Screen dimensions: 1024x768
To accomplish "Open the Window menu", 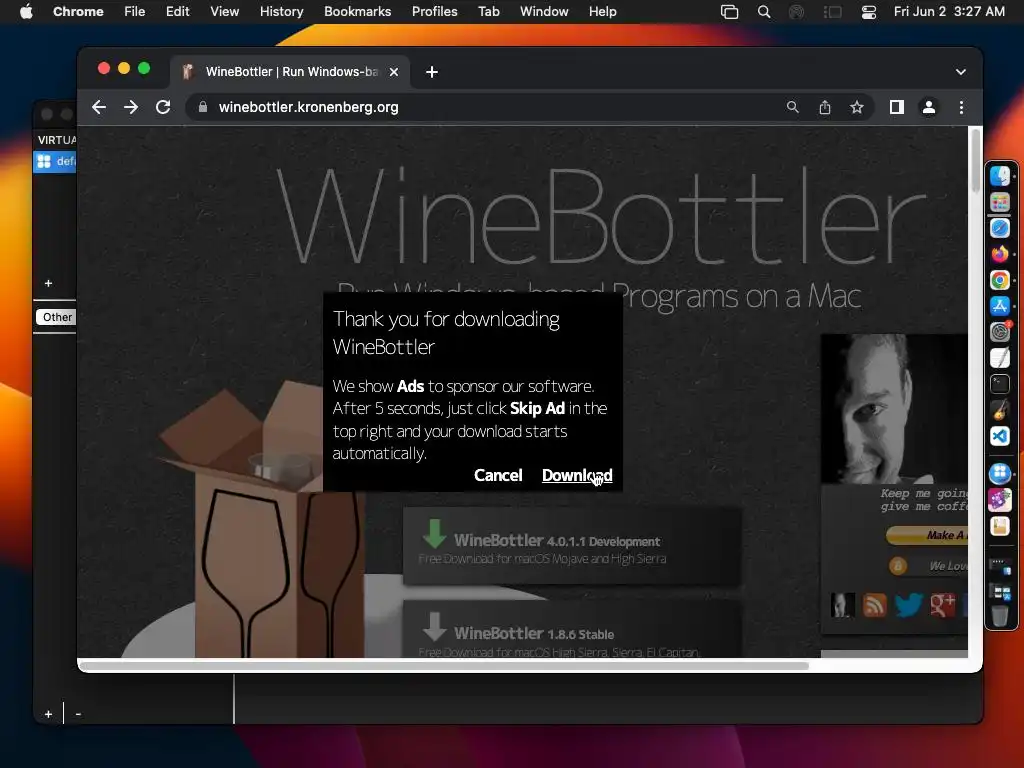I will pos(544,12).
